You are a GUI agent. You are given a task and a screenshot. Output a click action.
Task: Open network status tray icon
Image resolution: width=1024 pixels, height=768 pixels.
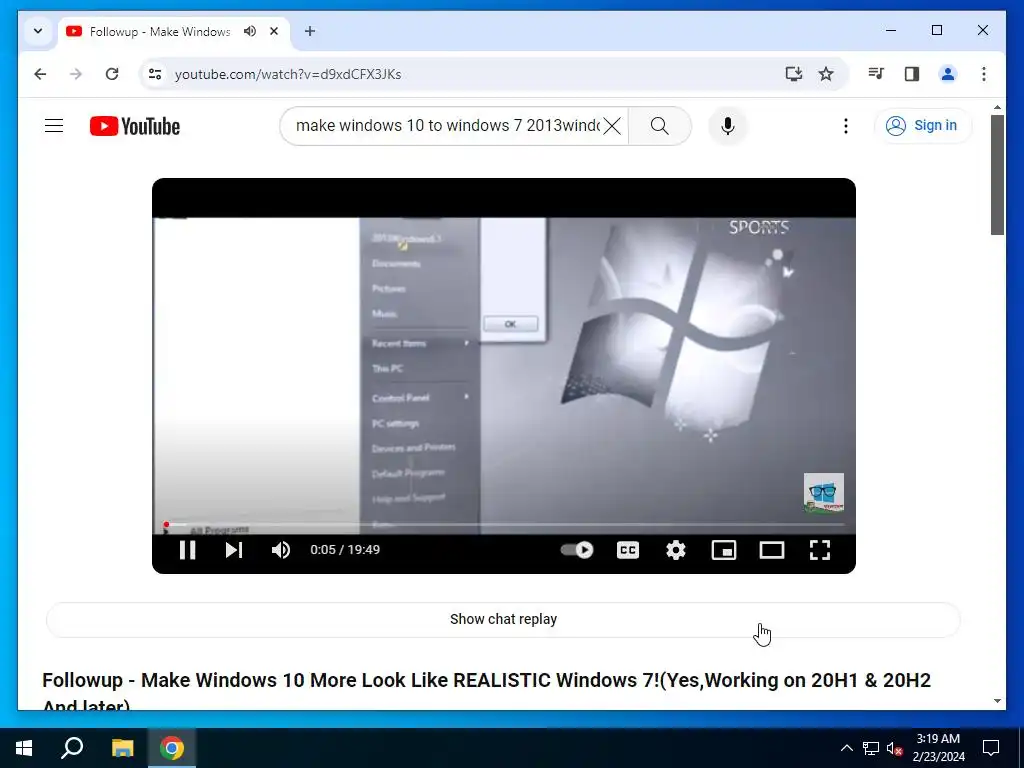(x=871, y=748)
